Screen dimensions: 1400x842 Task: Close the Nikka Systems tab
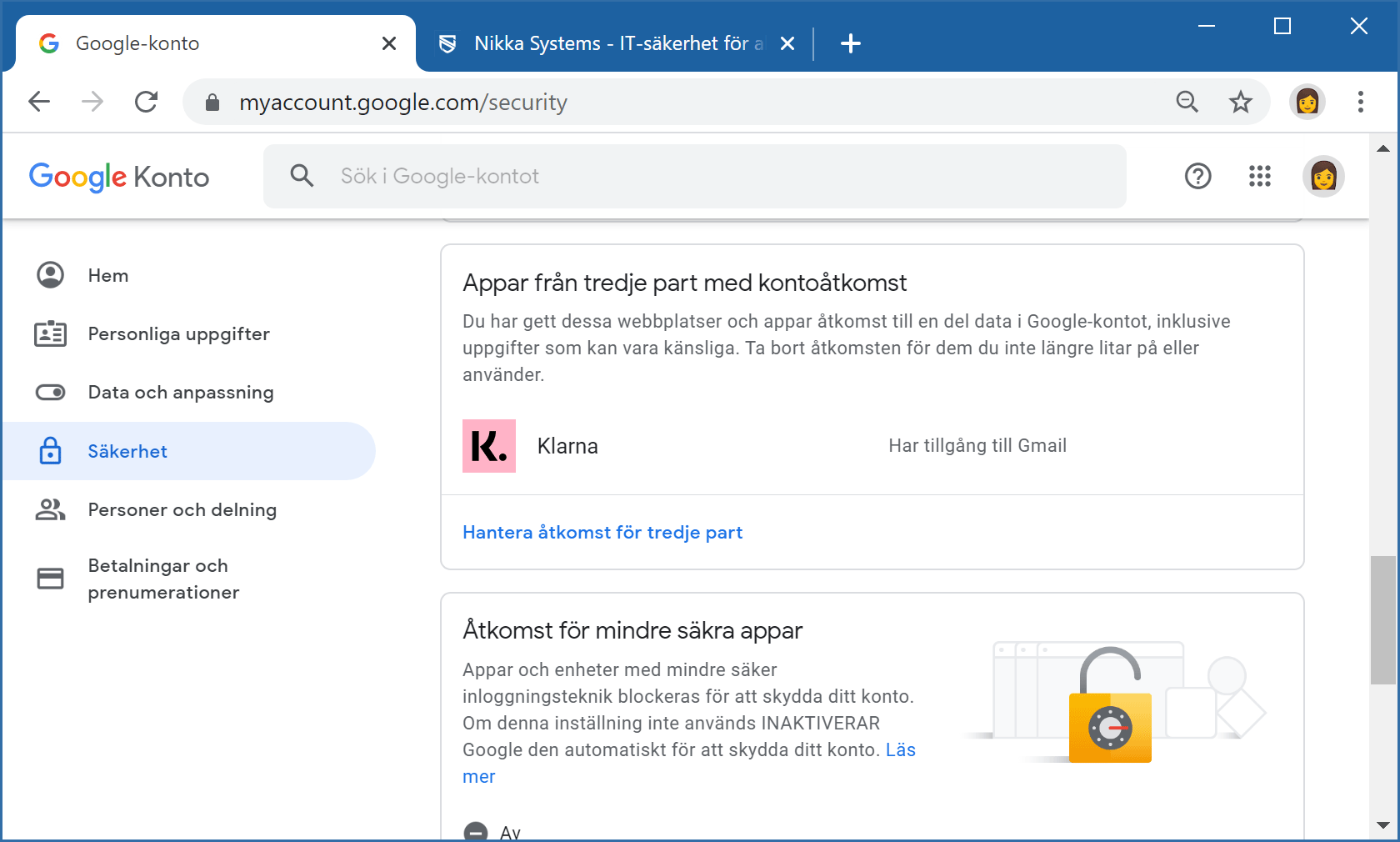[787, 43]
